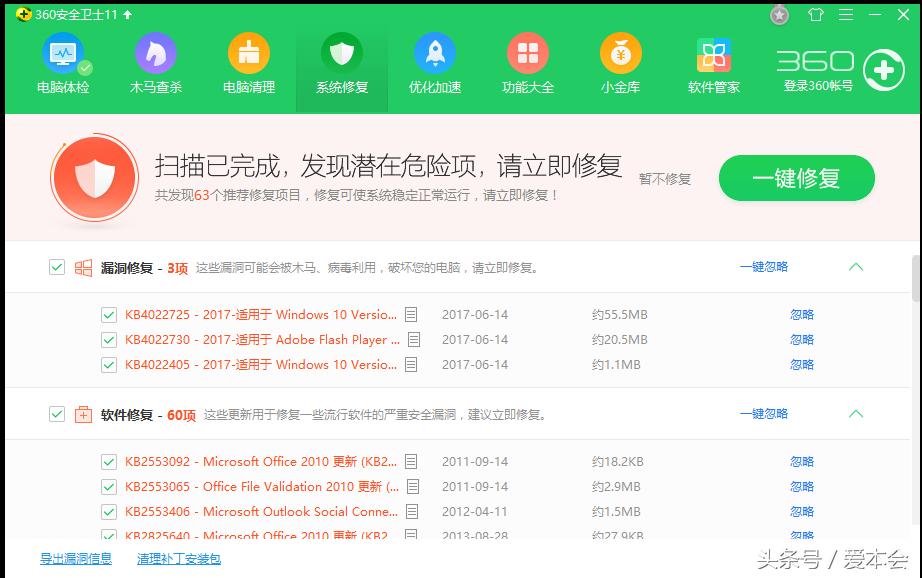Launch 软件管家 software manager
The height and width of the screenshot is (578, 922).
[712, 63]
